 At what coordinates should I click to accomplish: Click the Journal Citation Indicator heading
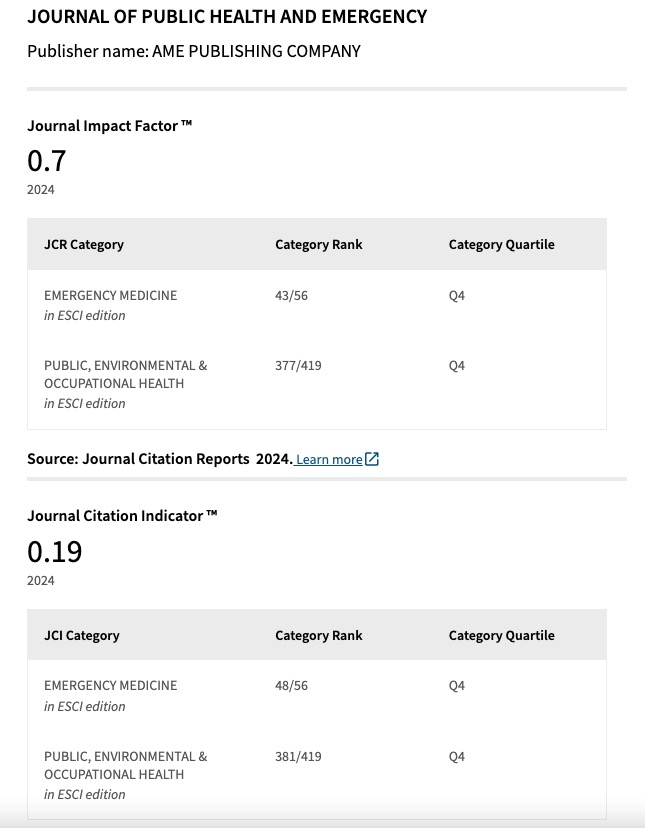[x=122, y=516]
